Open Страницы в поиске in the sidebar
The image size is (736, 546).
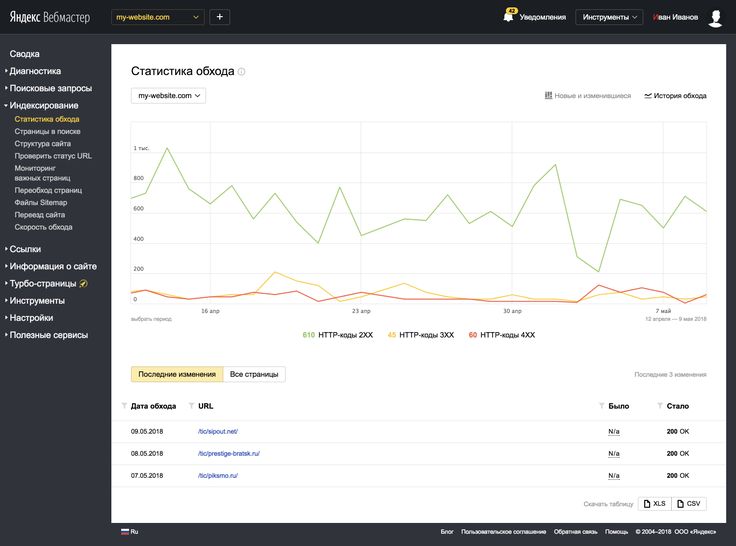[x=47, y=131]
